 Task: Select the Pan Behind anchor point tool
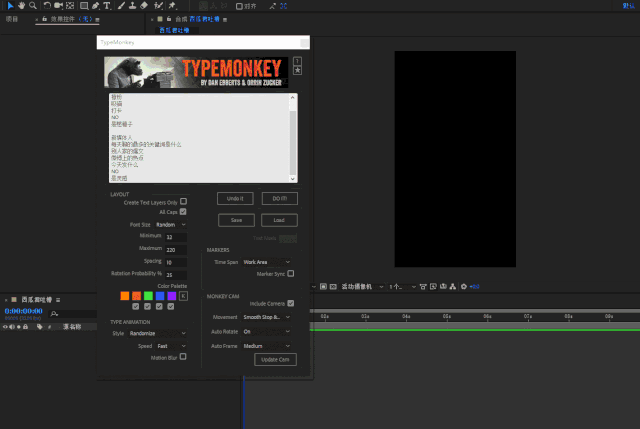(x=70, y=6)
